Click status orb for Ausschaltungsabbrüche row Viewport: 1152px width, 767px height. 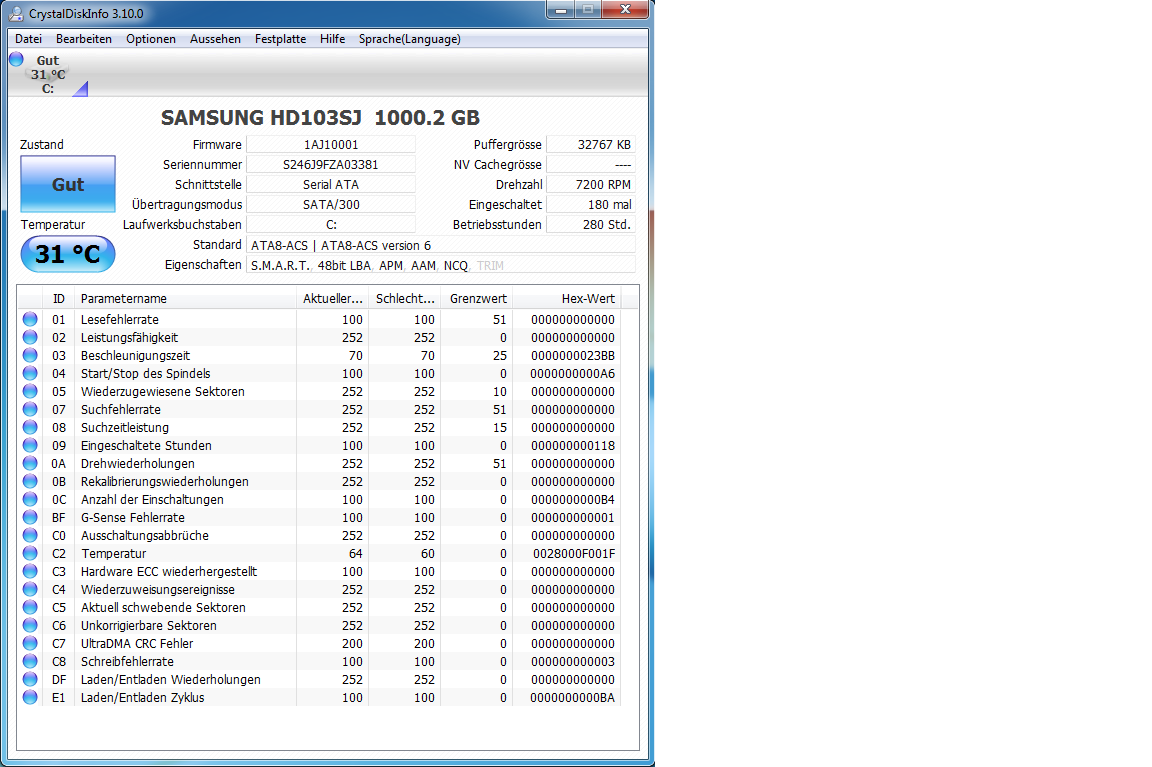point(30,535)
